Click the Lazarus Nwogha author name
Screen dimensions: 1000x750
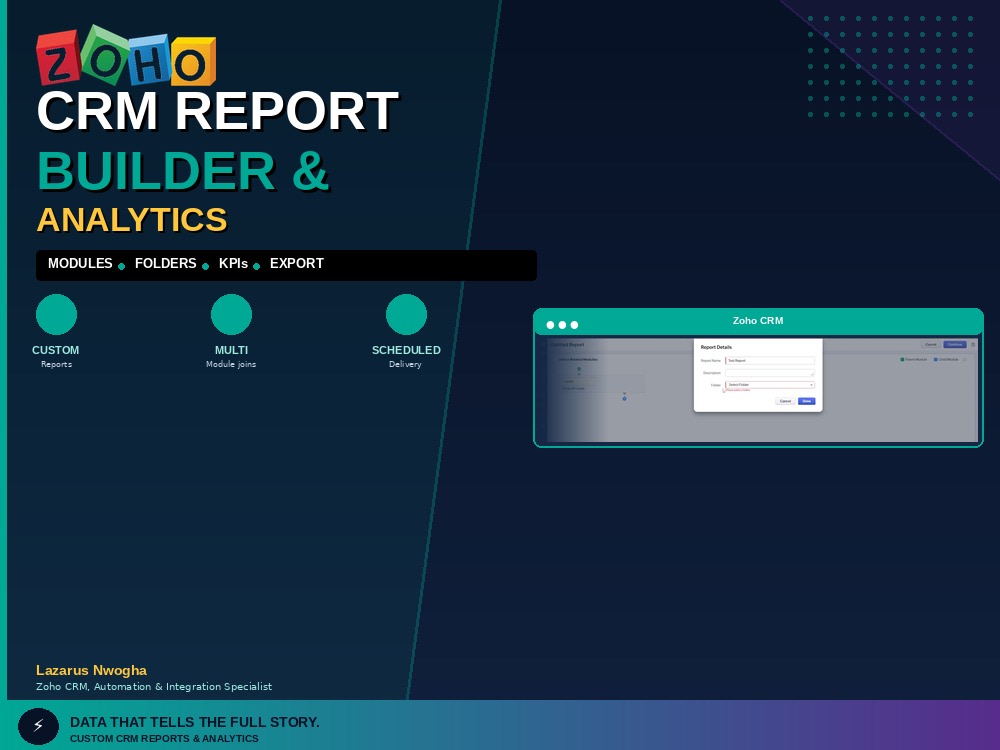[91, 670]
